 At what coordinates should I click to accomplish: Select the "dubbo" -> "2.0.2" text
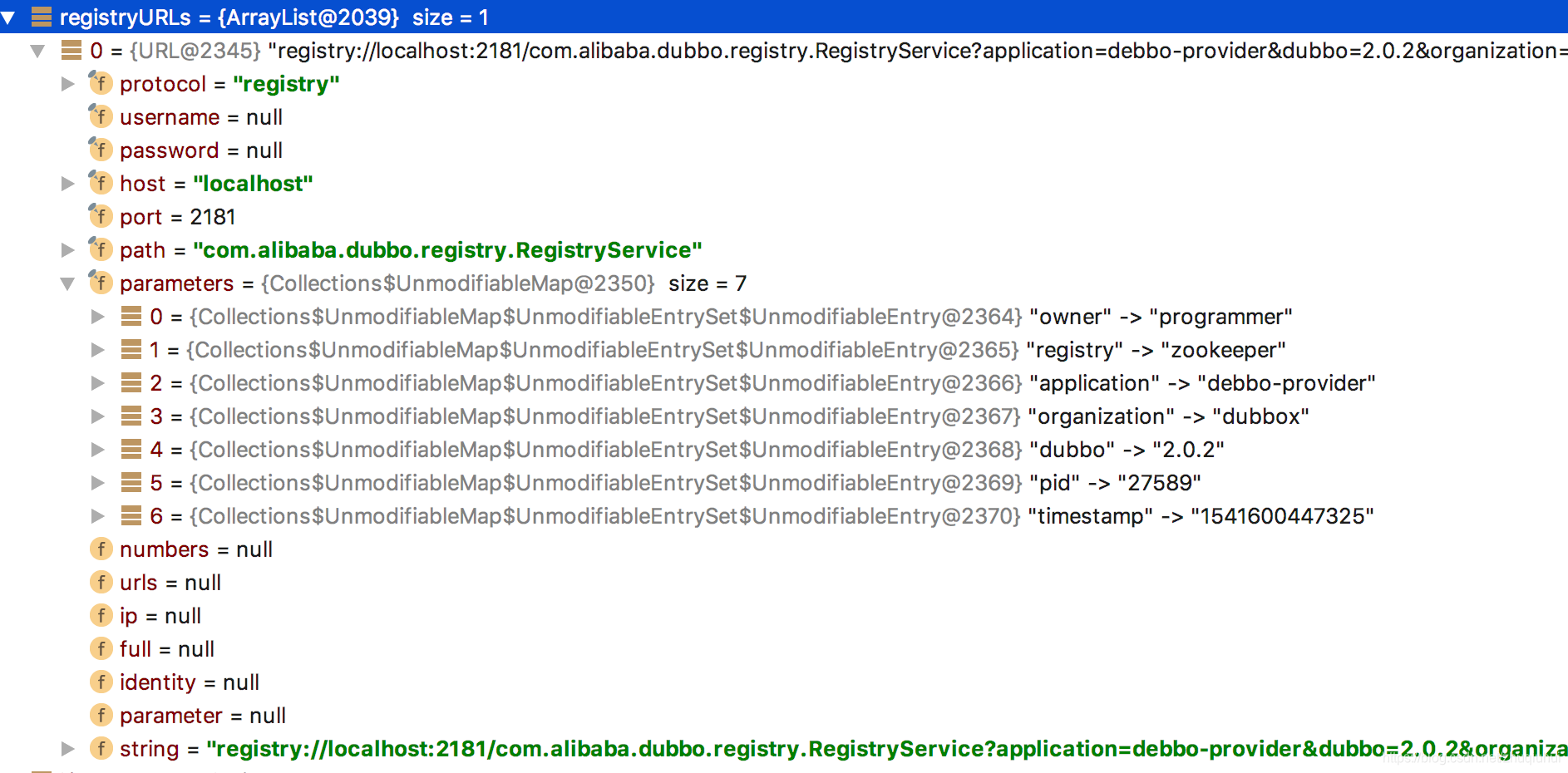point(1127,450)
